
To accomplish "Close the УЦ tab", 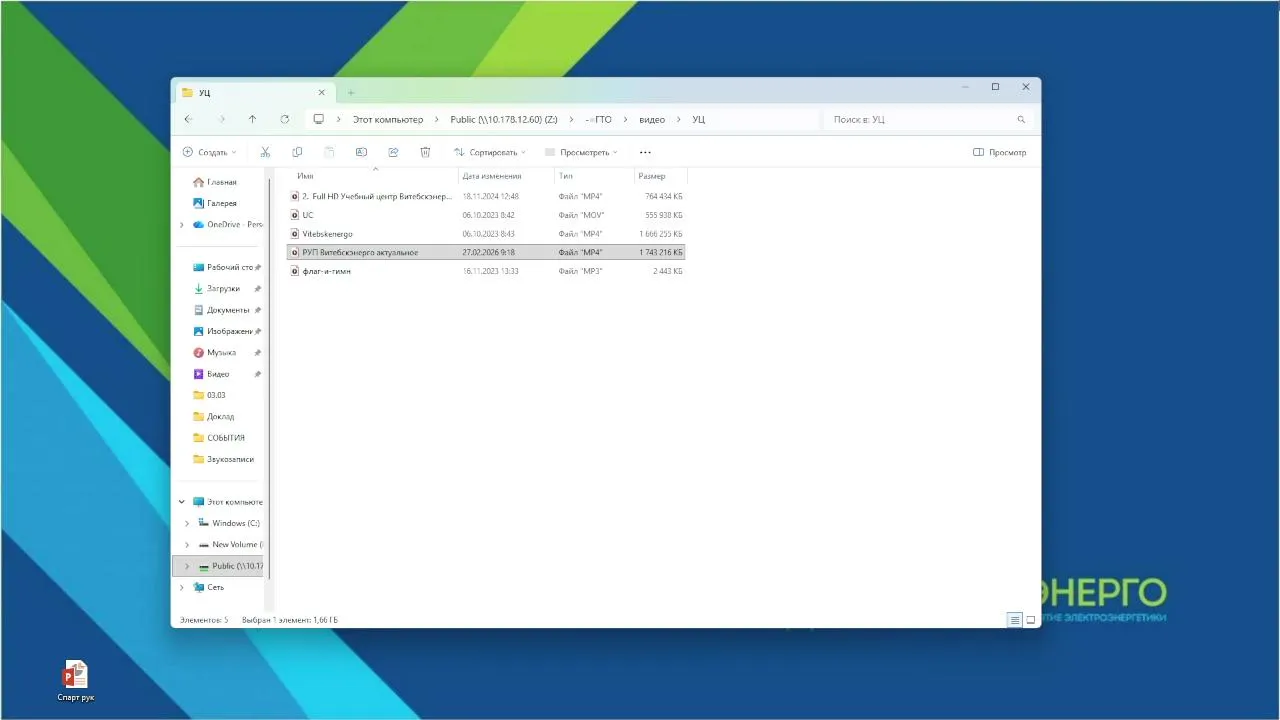I will pos(321,92).
